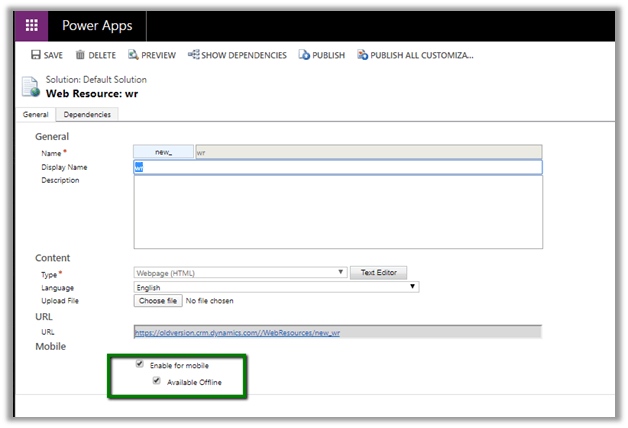Click the Display Name input field
This screenshot has height=428, width=628.
pos(337,167)
